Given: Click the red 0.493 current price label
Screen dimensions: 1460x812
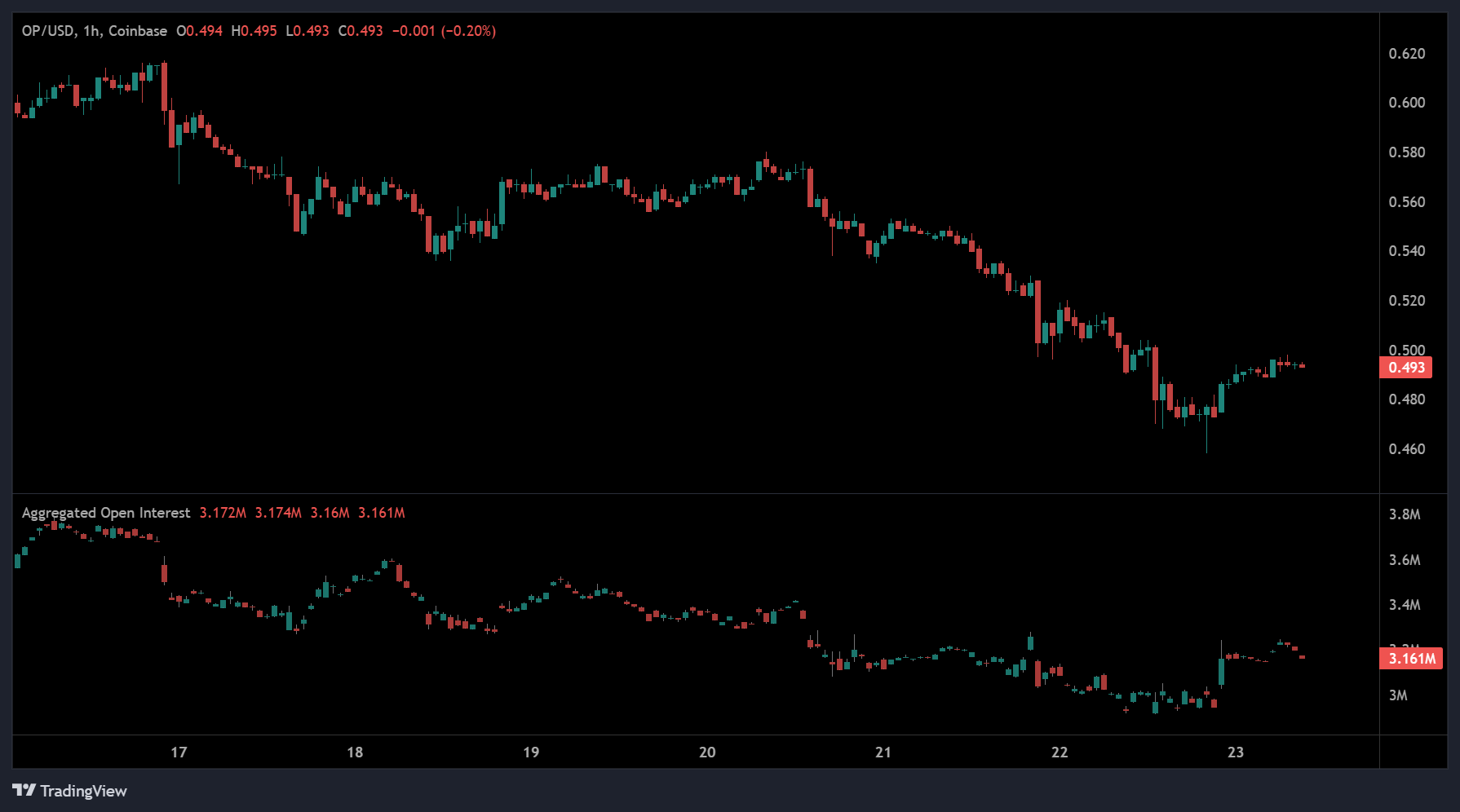Looking at the screenshot, I should click(1406, 368).
